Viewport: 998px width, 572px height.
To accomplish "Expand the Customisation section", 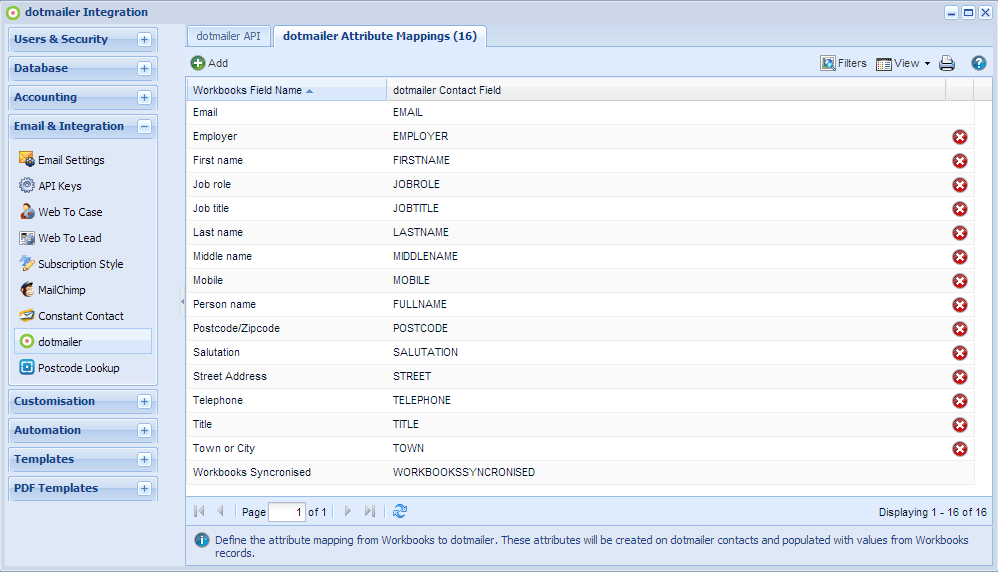I will click(x=144, y=401).
